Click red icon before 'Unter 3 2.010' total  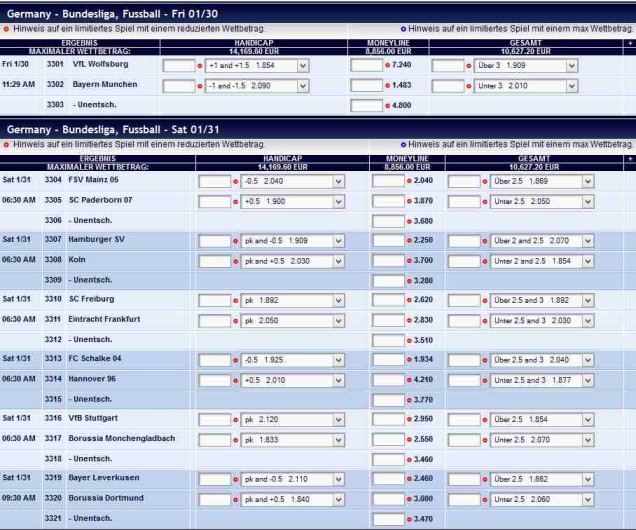(x=468, y=86)
